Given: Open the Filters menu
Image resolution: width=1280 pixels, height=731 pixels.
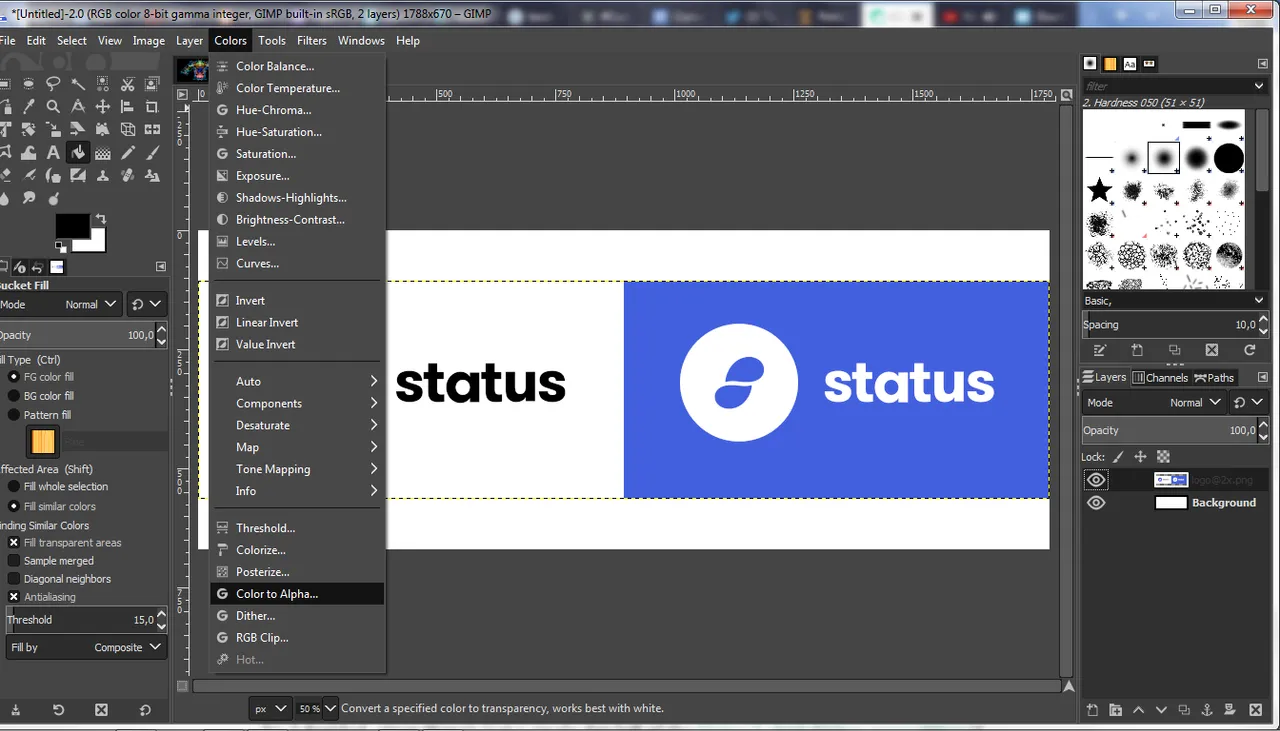Looking at the screenshot, I should coord(311,40).
